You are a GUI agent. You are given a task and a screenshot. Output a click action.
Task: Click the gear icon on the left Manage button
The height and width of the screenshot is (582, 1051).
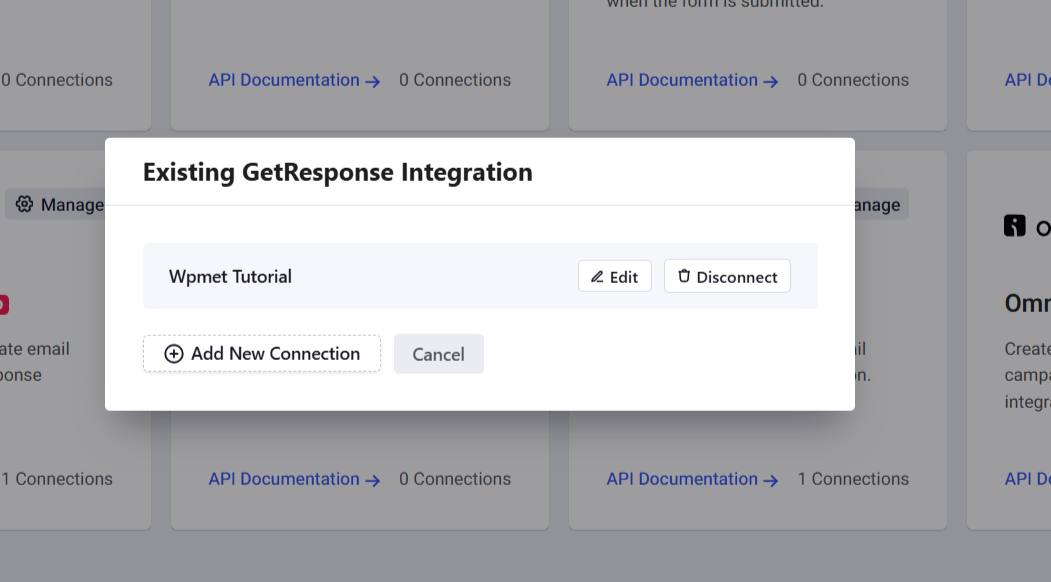point(25,204)
